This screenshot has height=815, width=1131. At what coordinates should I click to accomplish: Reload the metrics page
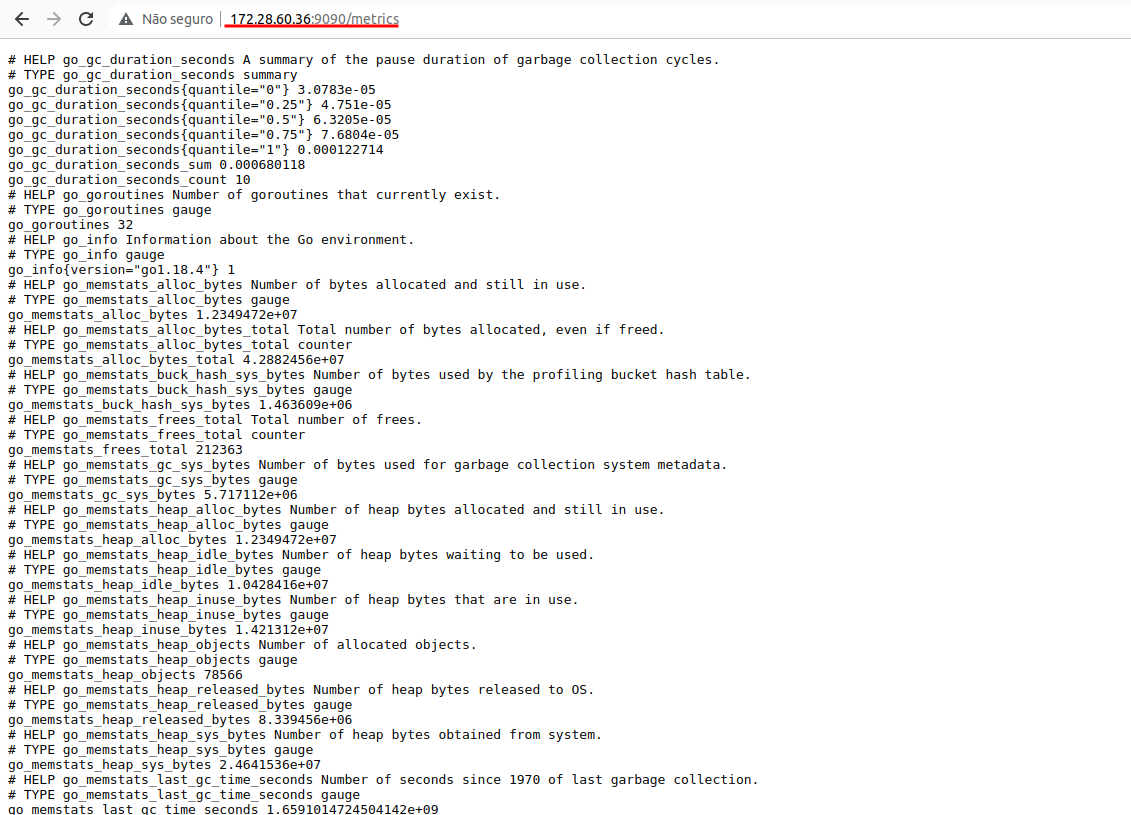[x=86, y=19]
